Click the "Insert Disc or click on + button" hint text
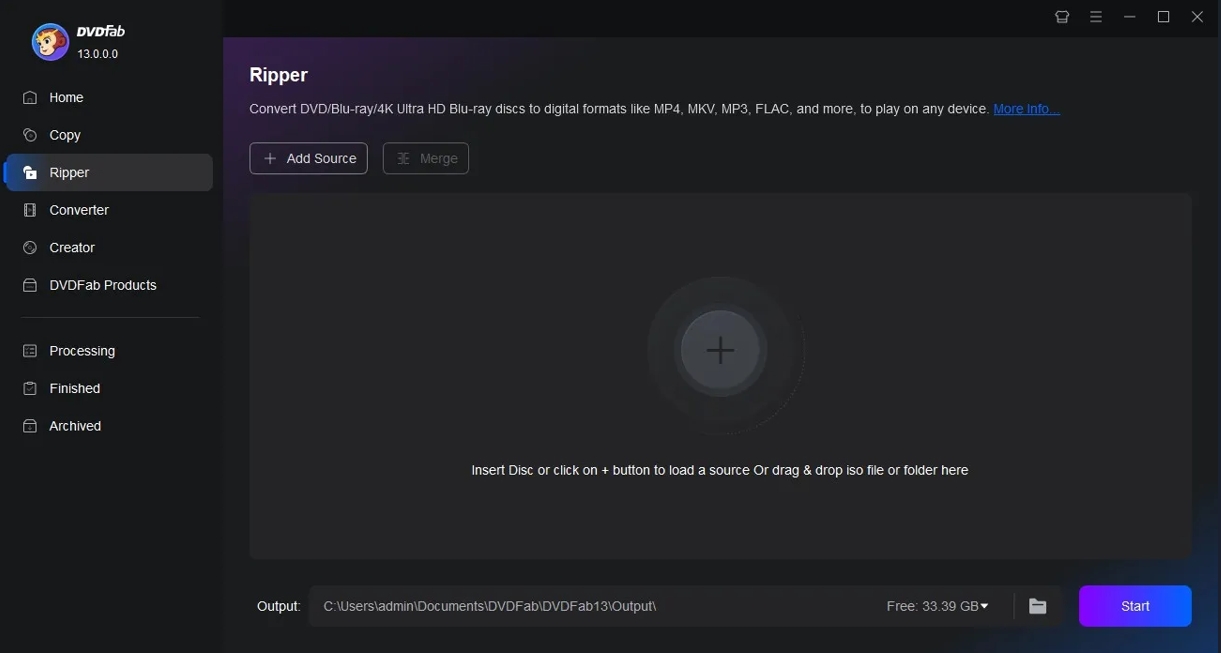Viewport: 1221px width, 653px height. [x=720, y=470]
